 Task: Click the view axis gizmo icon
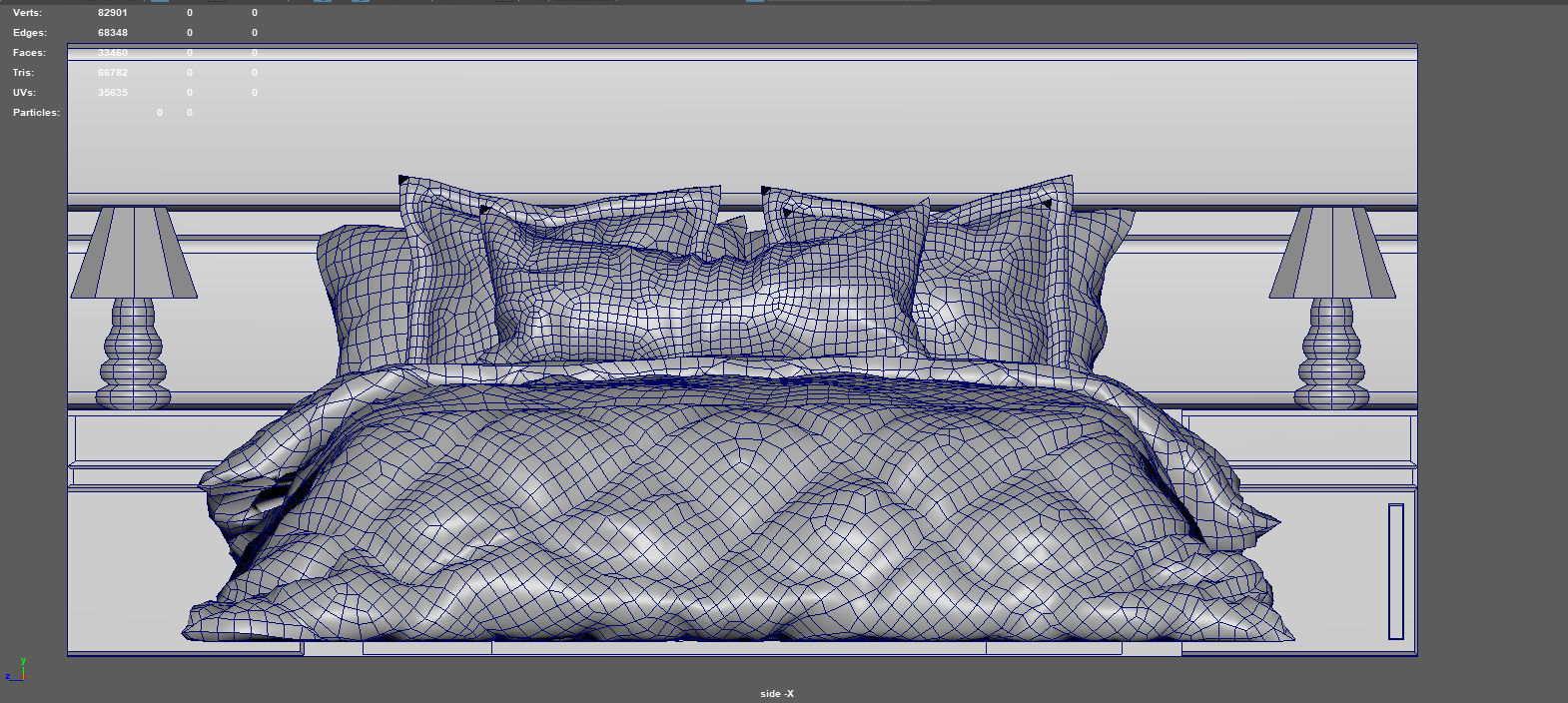pyautogui.click(x=15, y=669)
